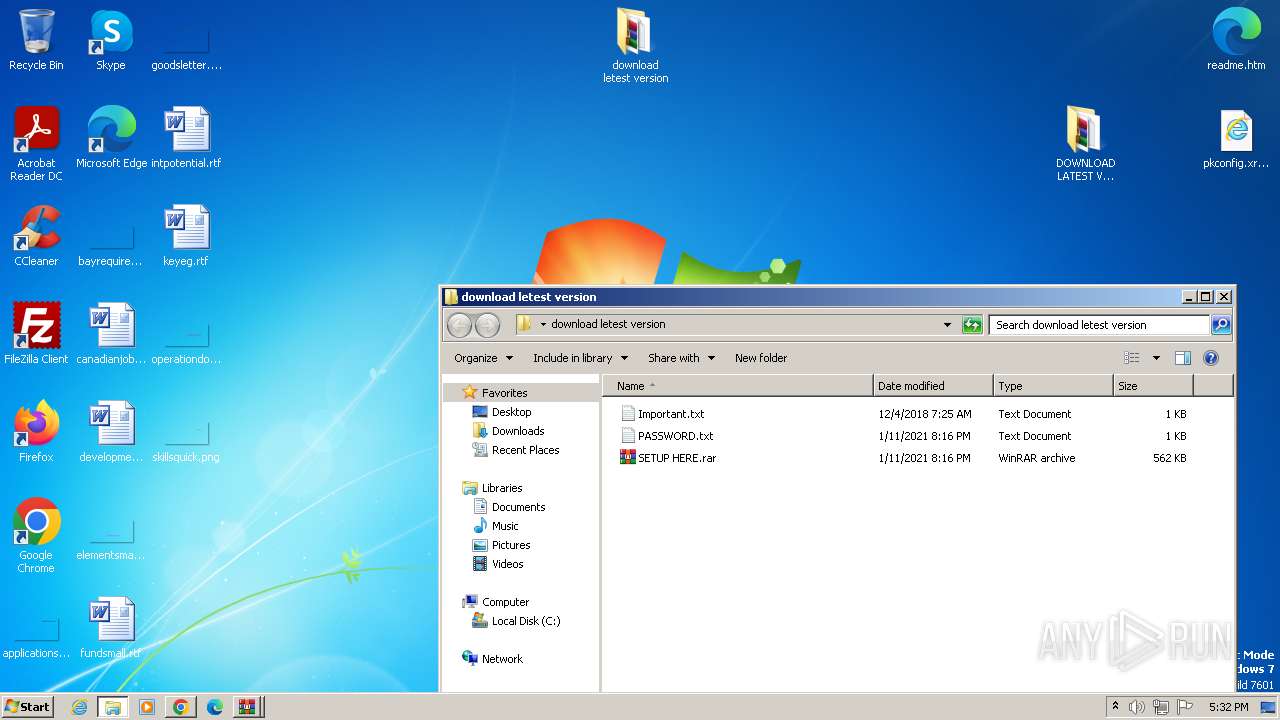Click the Explorer Back navigation button
1280x720 pixels.
(x=459, y=325)
